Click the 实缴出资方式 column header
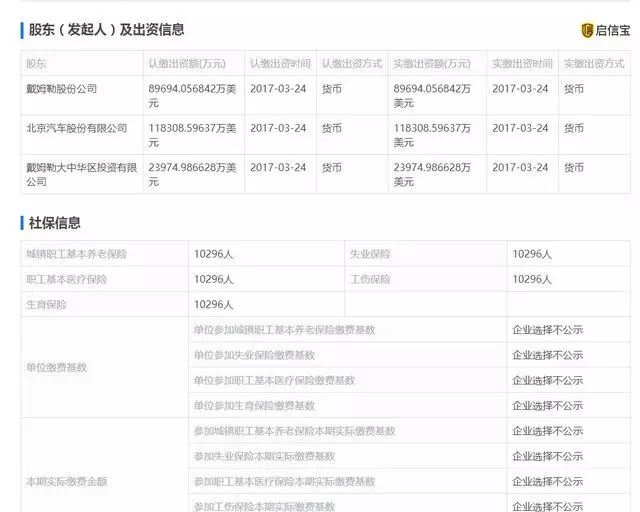Screen dimensions: 640x512 click(x=594, y=64)
